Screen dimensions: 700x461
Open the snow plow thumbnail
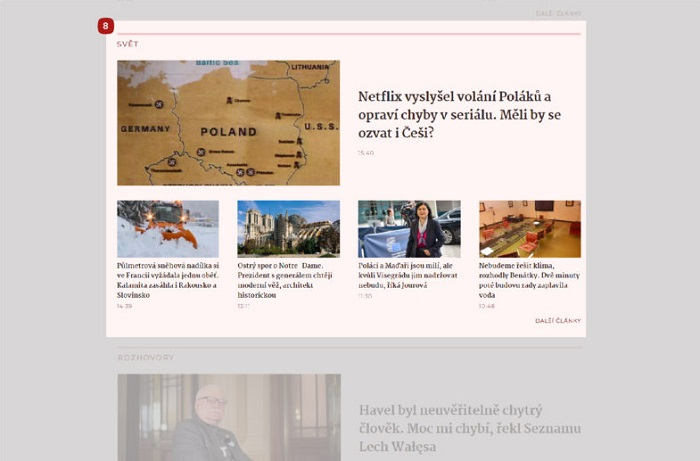point(167,229)
